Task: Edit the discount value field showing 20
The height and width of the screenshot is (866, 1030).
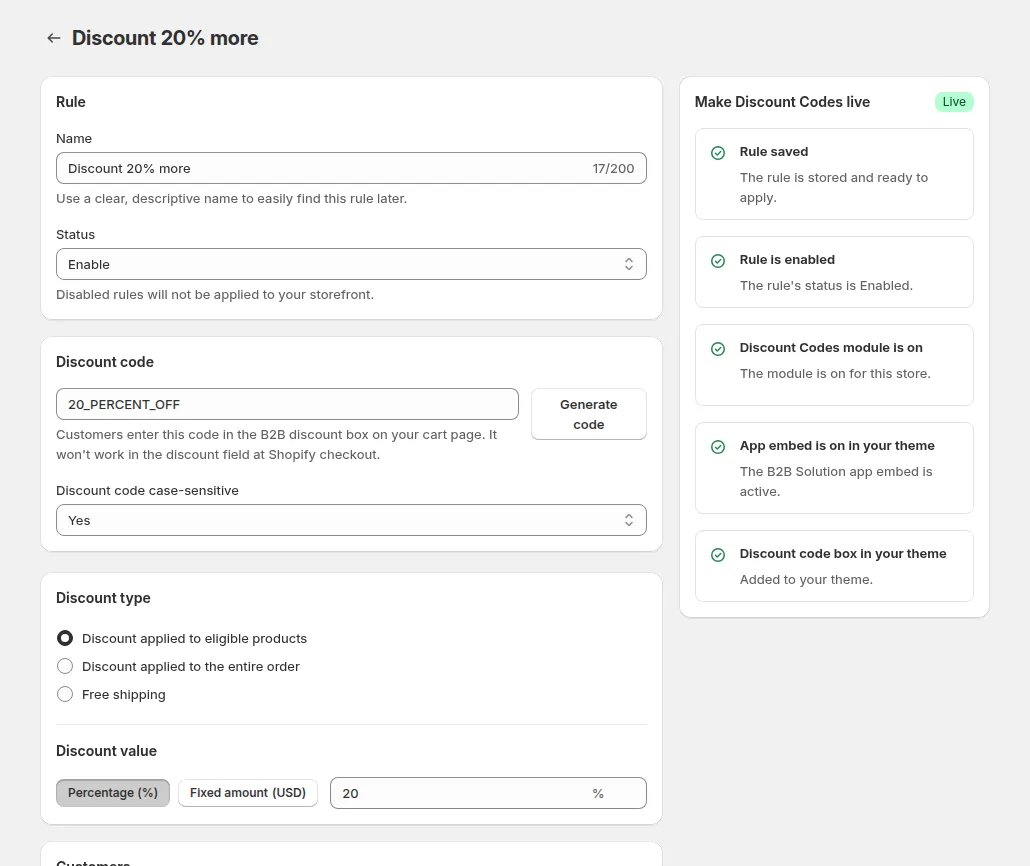Action: 488,793
